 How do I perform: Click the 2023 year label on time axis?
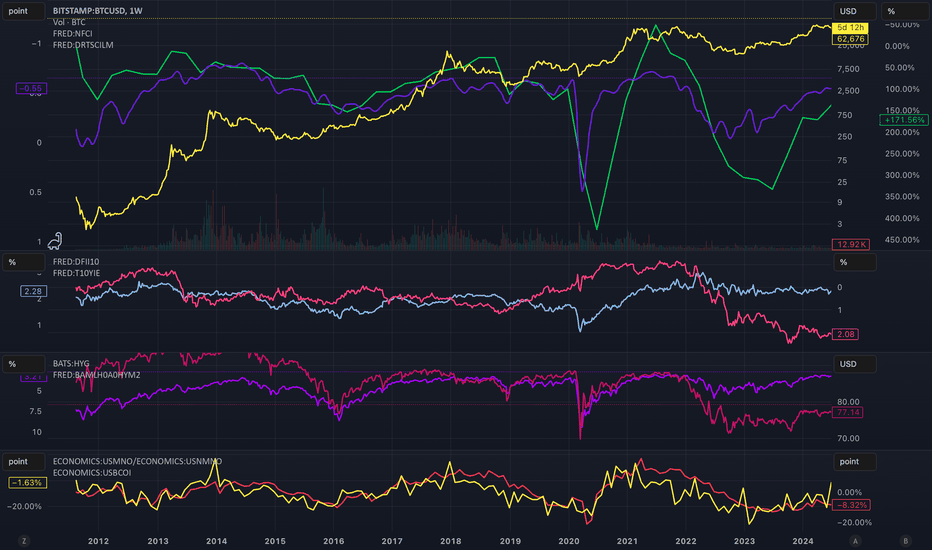(x=744, y=541)
